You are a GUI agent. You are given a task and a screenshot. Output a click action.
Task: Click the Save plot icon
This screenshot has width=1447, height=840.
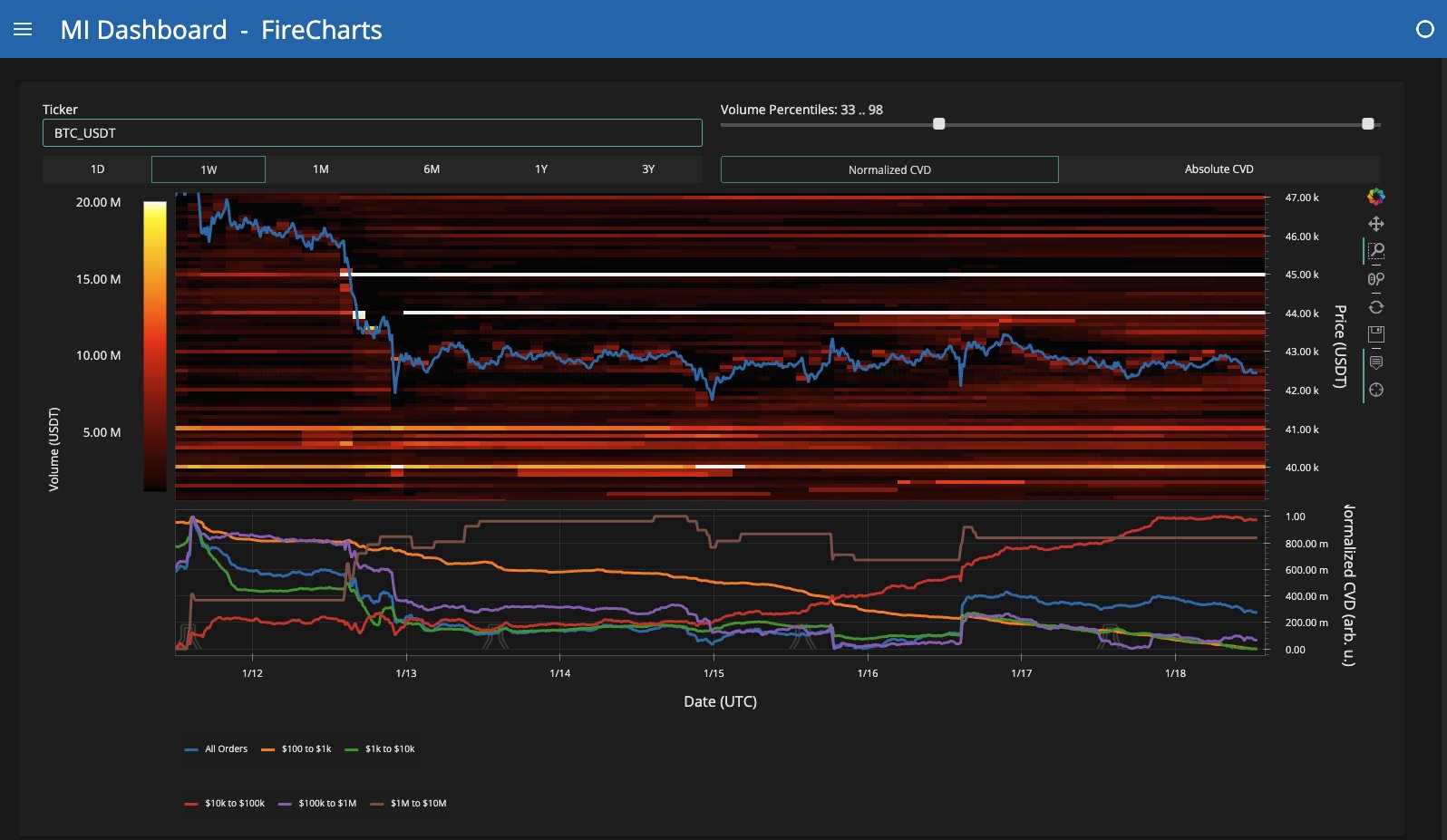1375,334
